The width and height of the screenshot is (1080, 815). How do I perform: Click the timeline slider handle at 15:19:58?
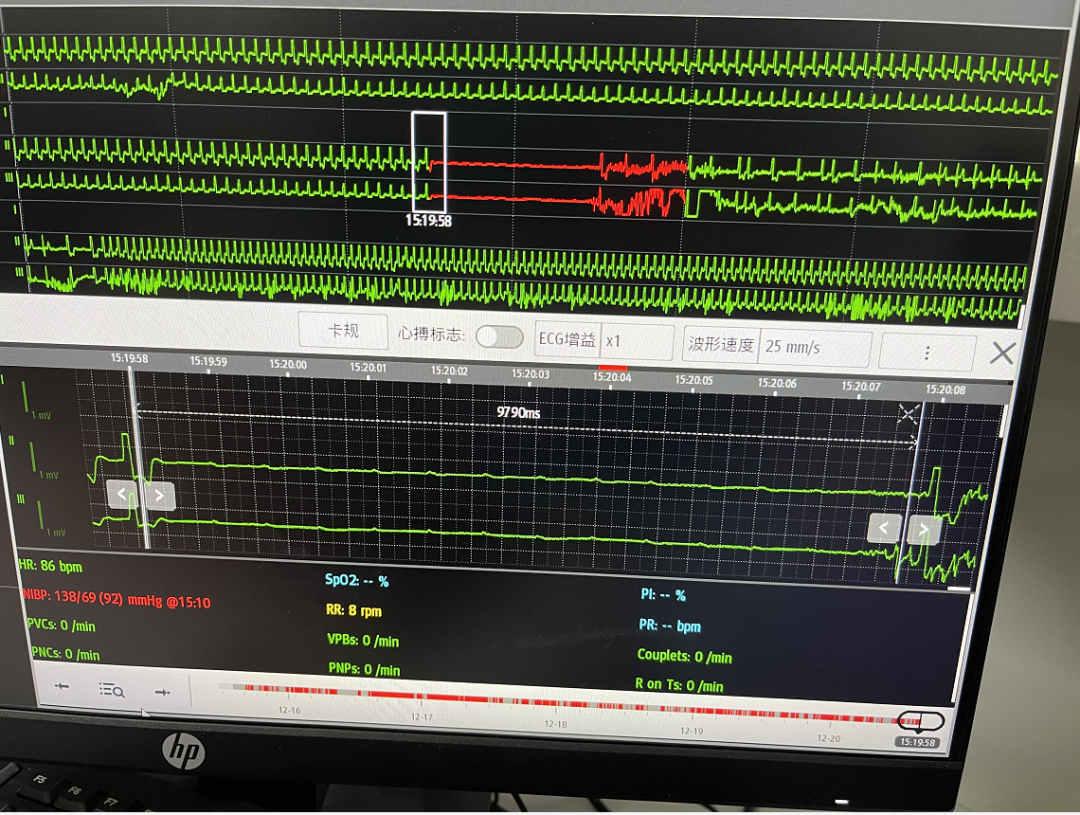coord(920,721)
